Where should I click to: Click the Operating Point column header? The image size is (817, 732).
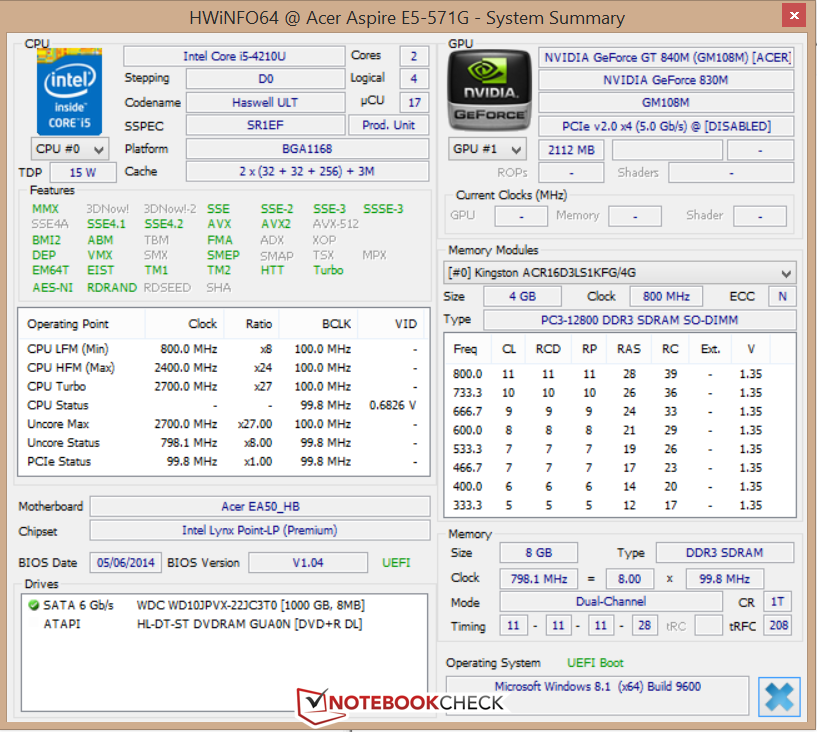click(x=82, y=324)
